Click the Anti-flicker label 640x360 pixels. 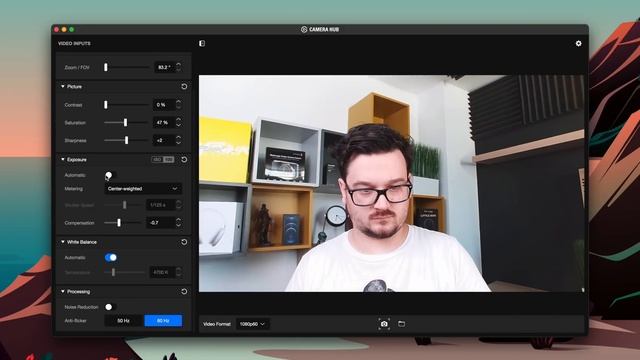click(x=76, y=321)
